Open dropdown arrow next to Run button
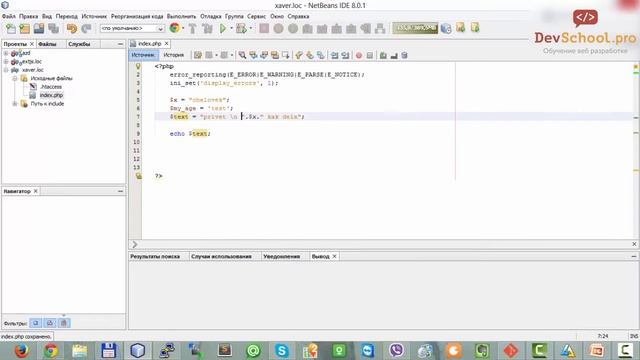Screen dimensions: 640x360 tap(231, 28)
